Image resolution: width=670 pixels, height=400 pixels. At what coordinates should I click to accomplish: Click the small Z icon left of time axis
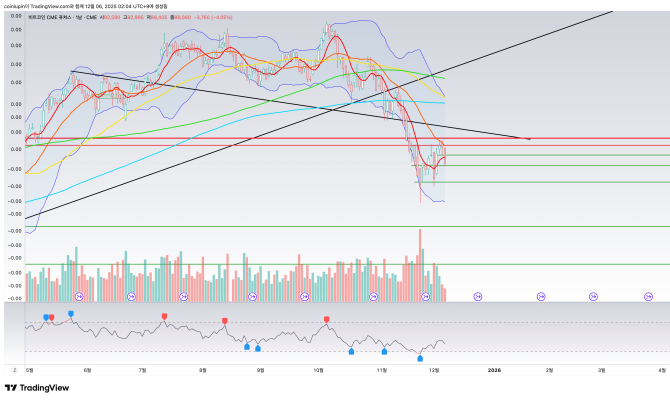coord(13,369)
